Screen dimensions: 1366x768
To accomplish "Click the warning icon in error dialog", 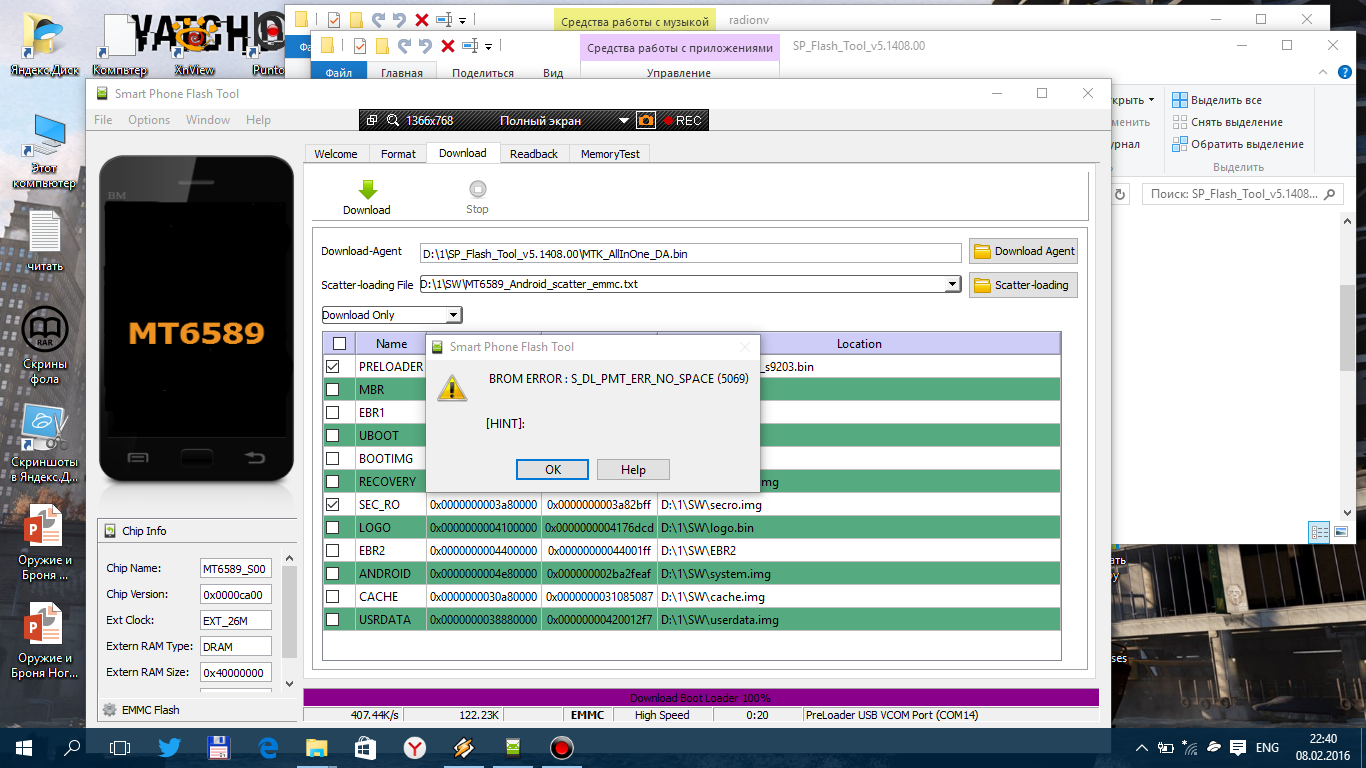I will click(x=453, y=388).
